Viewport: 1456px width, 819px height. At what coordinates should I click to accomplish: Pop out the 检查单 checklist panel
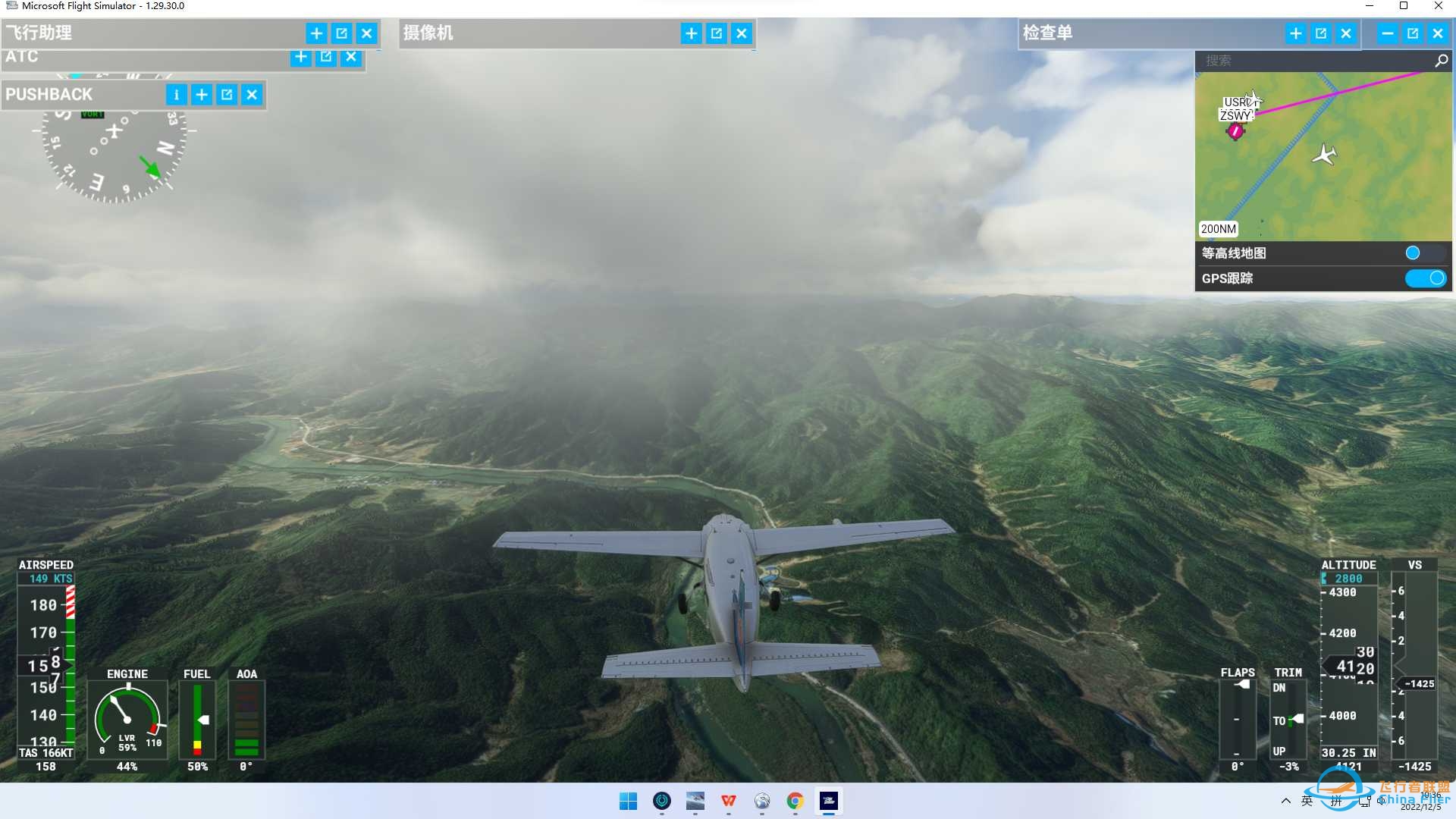coord(1321,33)
